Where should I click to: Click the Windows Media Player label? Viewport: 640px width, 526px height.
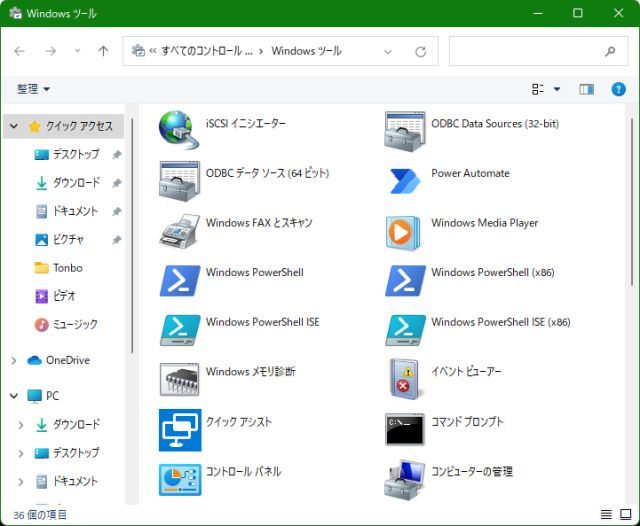[484, 223]
